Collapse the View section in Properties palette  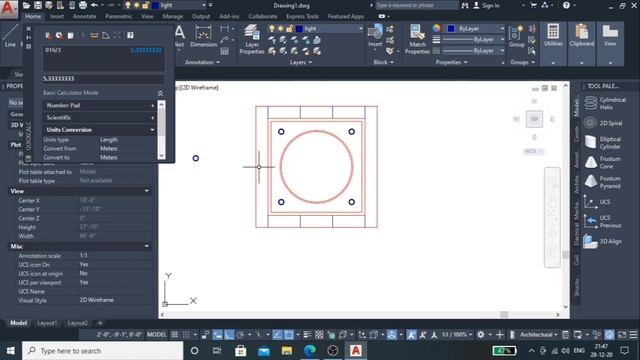point(147,191)
